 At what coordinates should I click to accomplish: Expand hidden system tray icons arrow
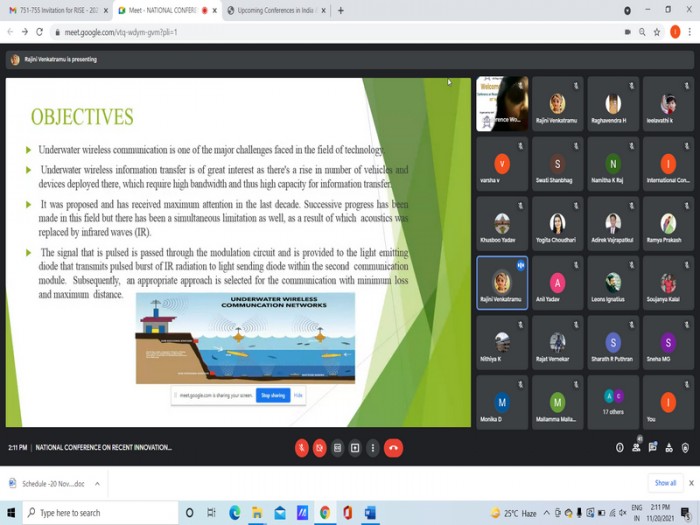click(546, 513)
